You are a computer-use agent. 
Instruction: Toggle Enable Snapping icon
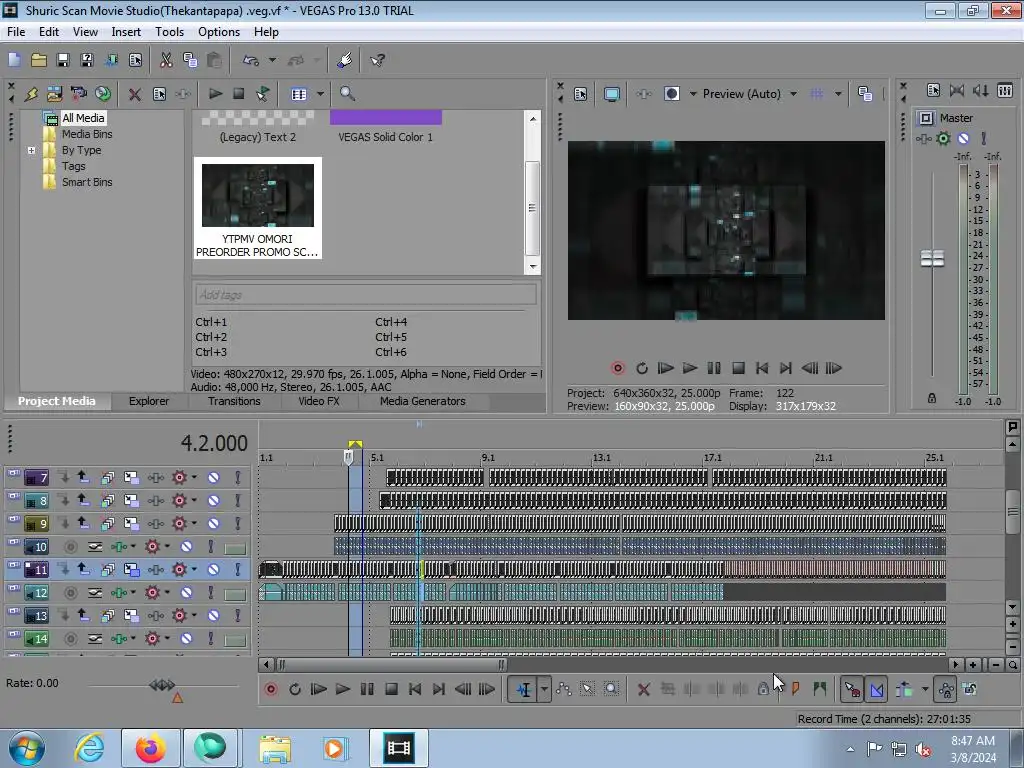point(852,689)
